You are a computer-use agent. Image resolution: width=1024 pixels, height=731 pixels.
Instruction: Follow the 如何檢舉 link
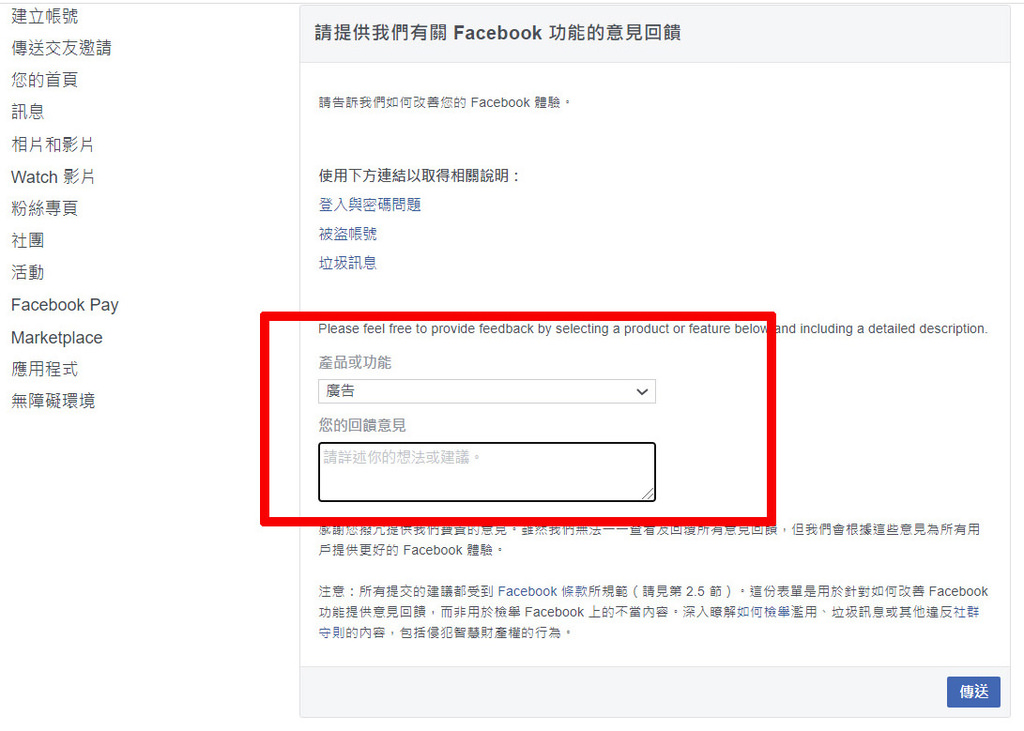click(x=763, y=612)
